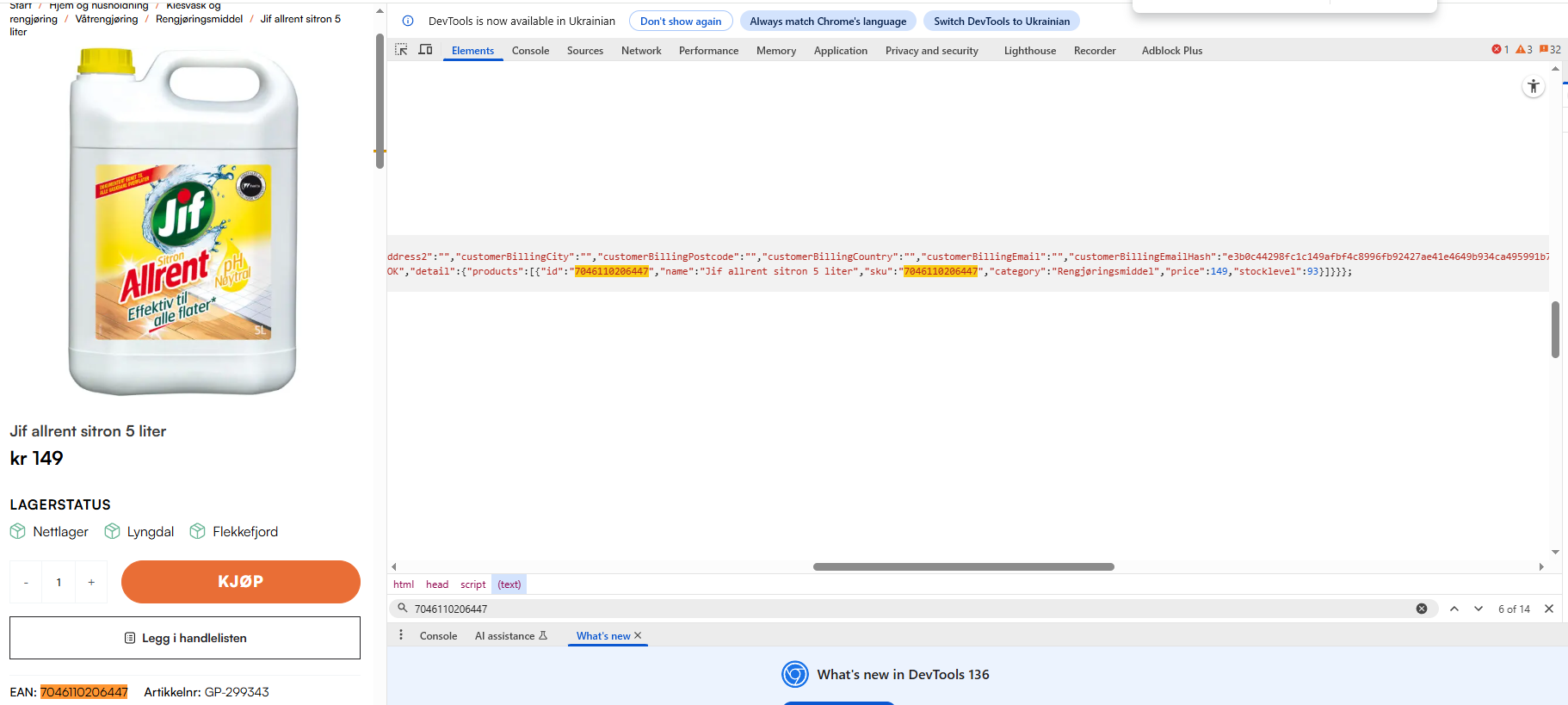Image resolution: width=1568 pixels, height=705 pixels.
Task: Select the (text) breadcrumb node
Action: click(x=509, y=584)
